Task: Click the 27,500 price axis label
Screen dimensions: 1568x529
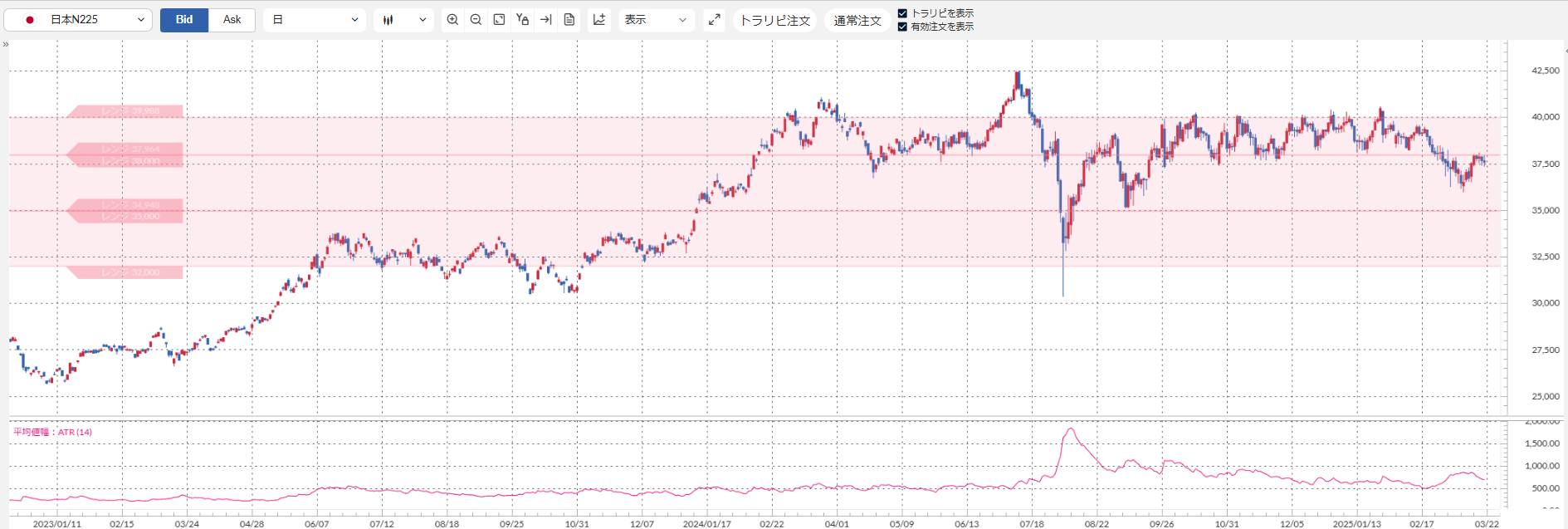Action: coord(1546,350)
